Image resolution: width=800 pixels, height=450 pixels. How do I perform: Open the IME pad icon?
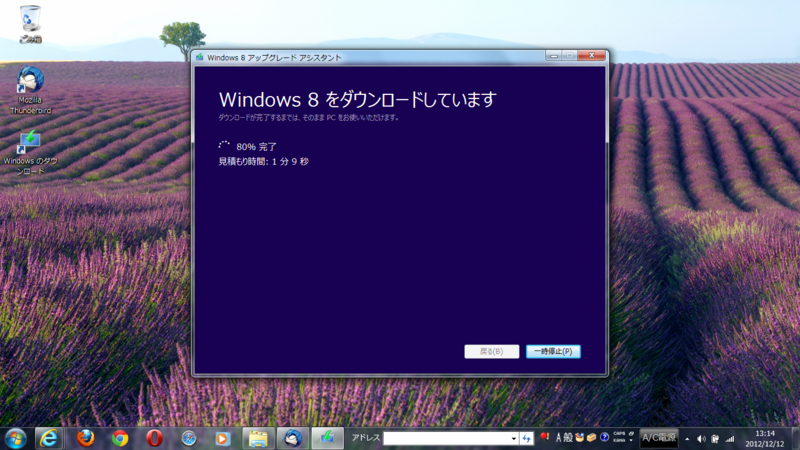click(x=580, y=438)
